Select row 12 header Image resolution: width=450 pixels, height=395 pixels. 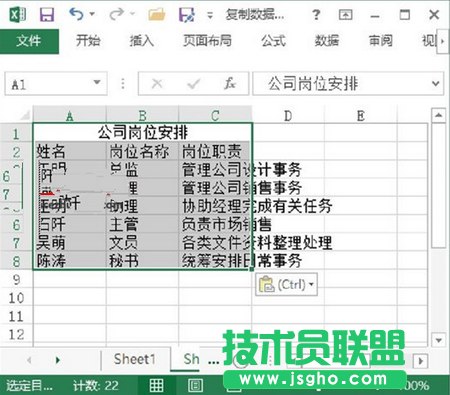pyautogui.click(x=16, y=334)
